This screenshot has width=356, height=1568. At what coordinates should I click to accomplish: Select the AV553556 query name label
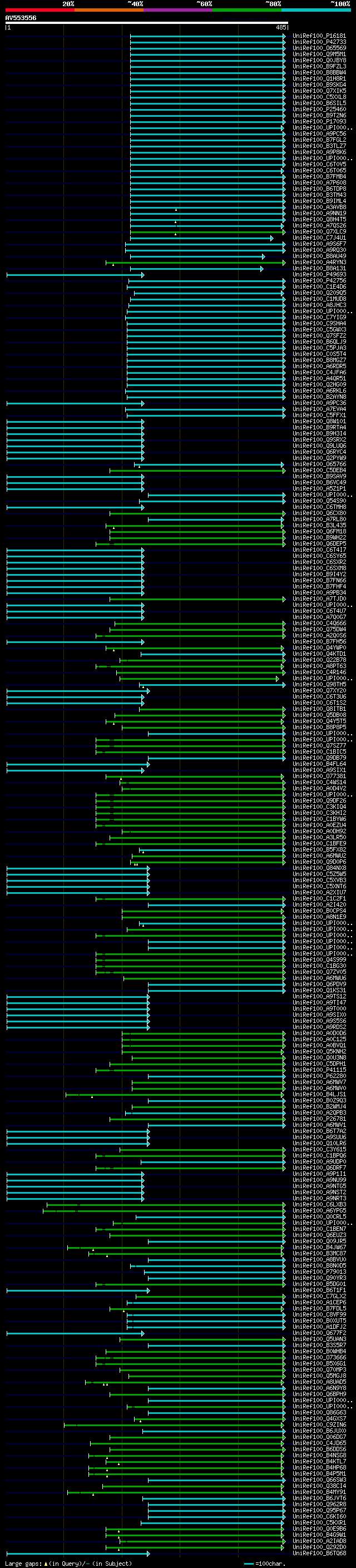21,18
